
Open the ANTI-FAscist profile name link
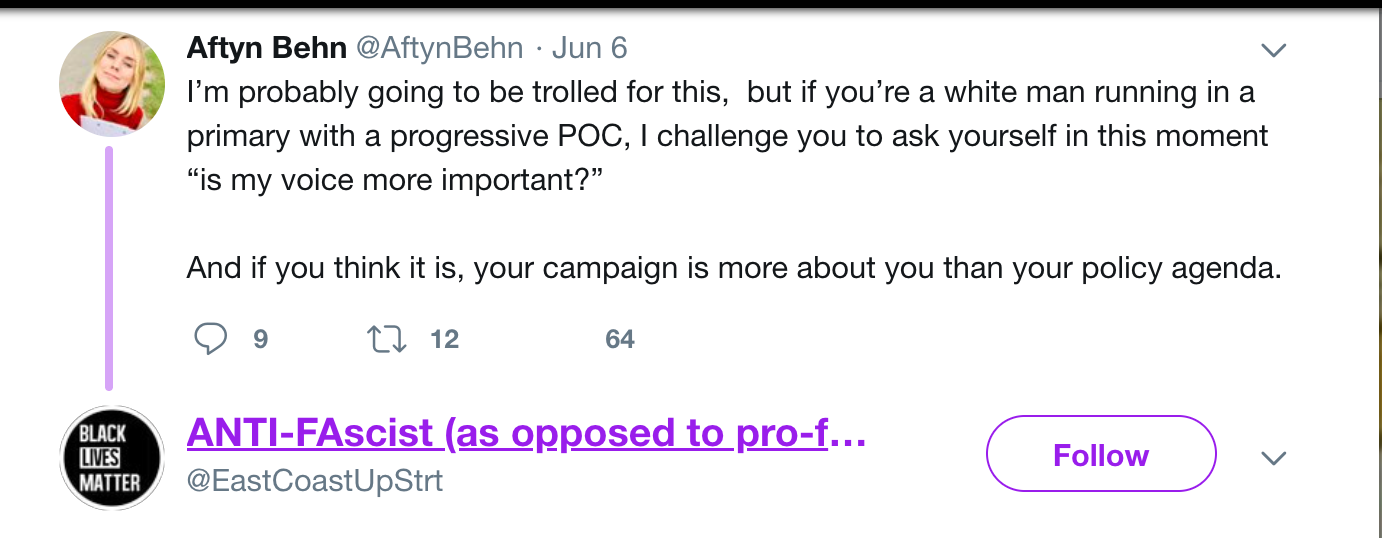tap(526, 433)
